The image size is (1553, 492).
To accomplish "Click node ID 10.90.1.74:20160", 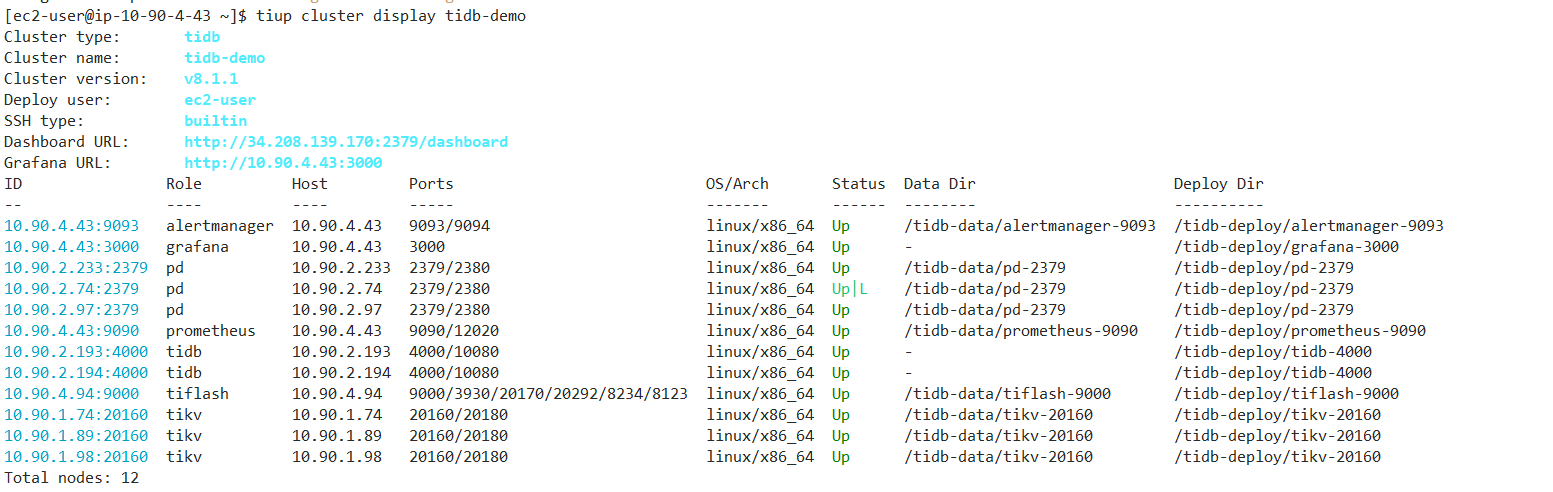I will coord(76,415).
